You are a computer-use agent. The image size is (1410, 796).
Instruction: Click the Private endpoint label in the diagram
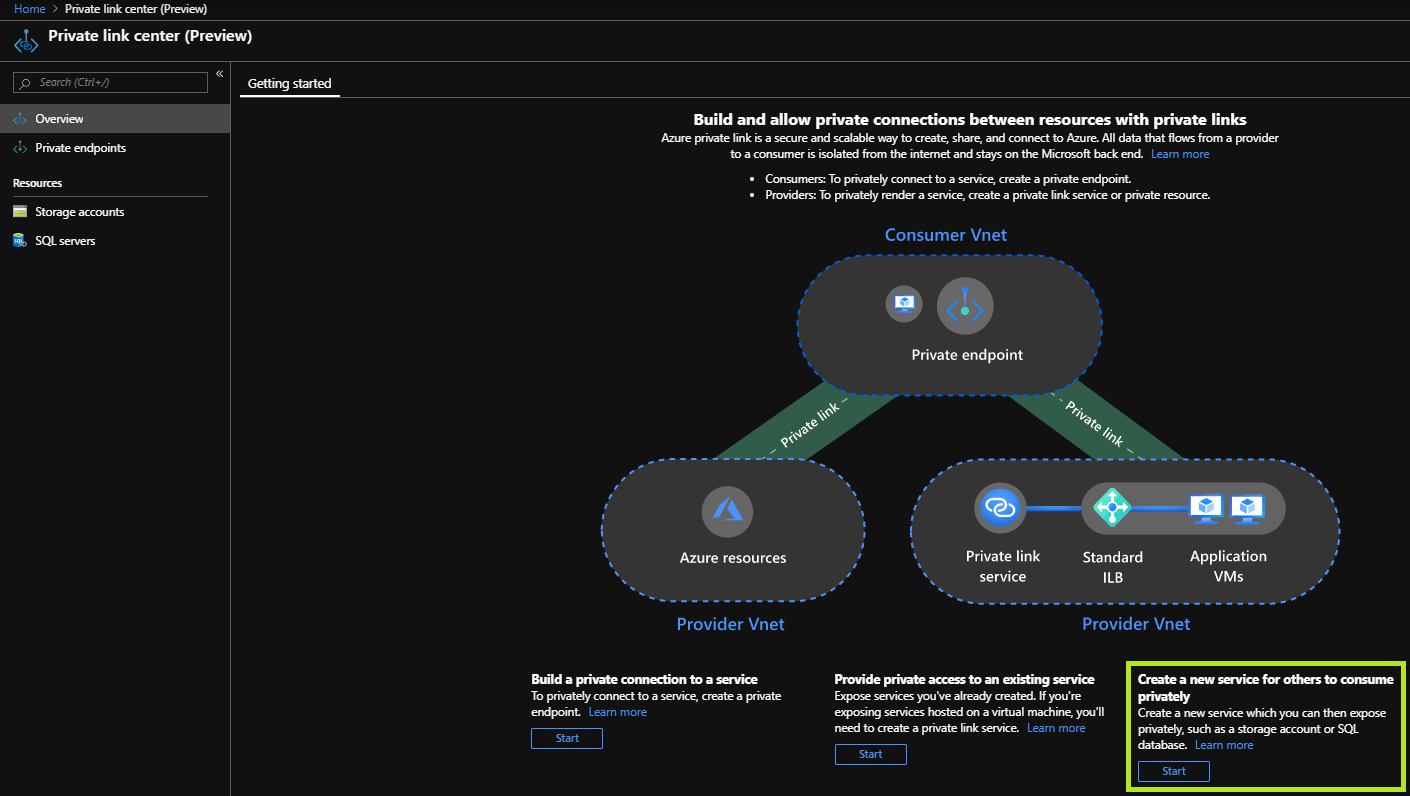point(967,355)
